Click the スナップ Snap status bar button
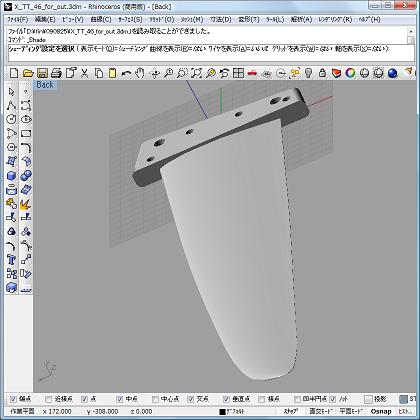Image resolution: width=420 pixels, height=420 pixels. [291, 411]
